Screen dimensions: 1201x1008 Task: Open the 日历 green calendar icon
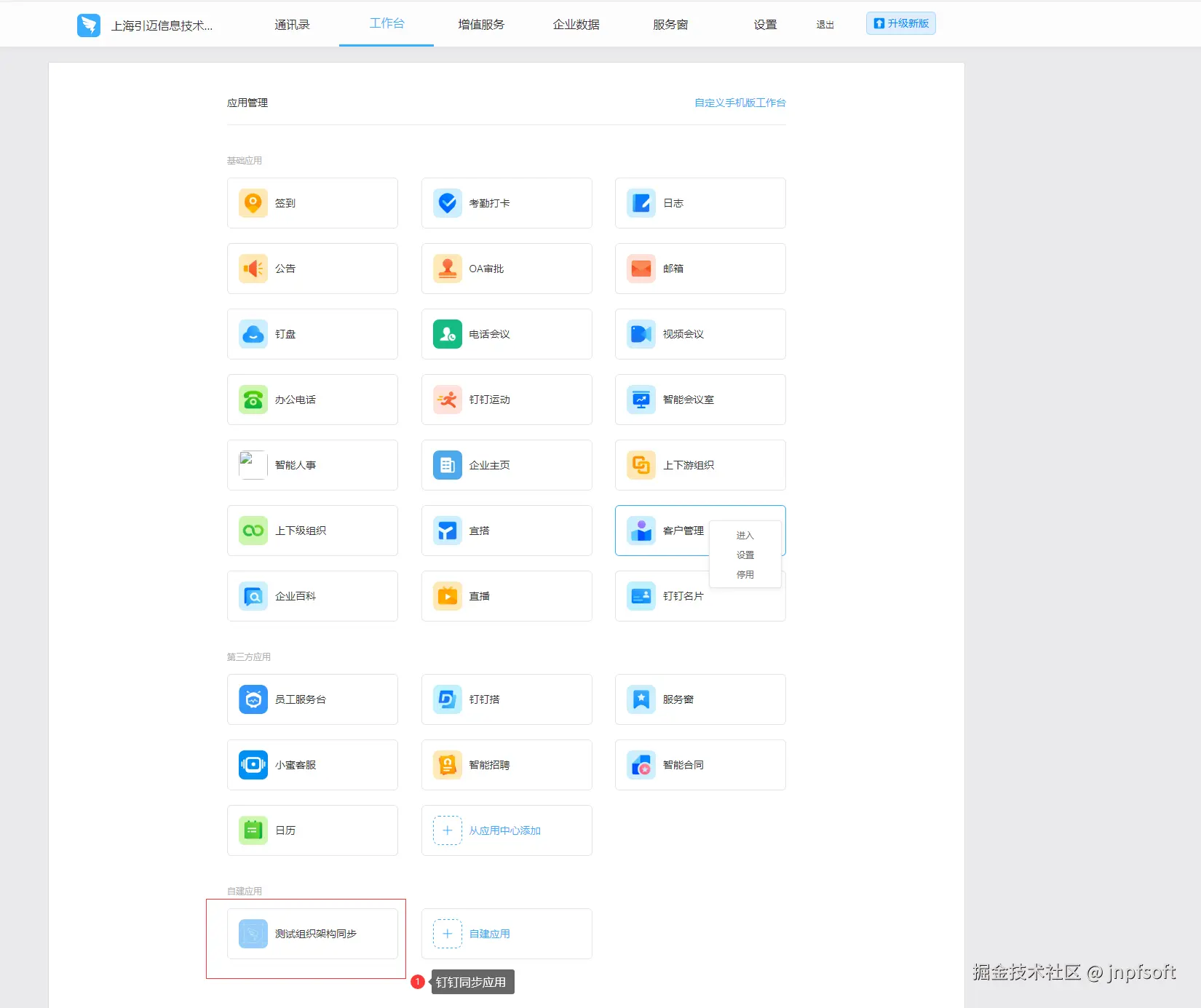[x=253, y=830]
